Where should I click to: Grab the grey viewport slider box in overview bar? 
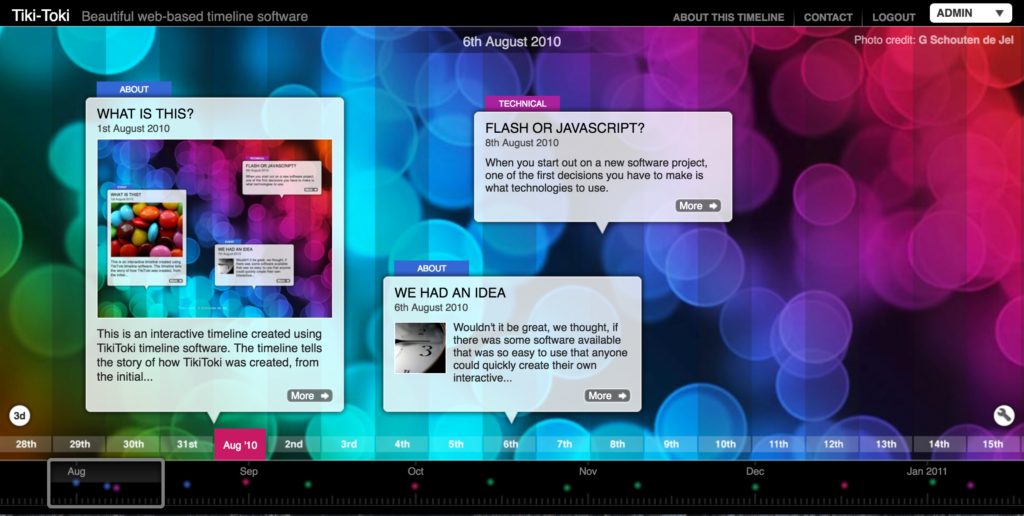[x=106, y=483]
